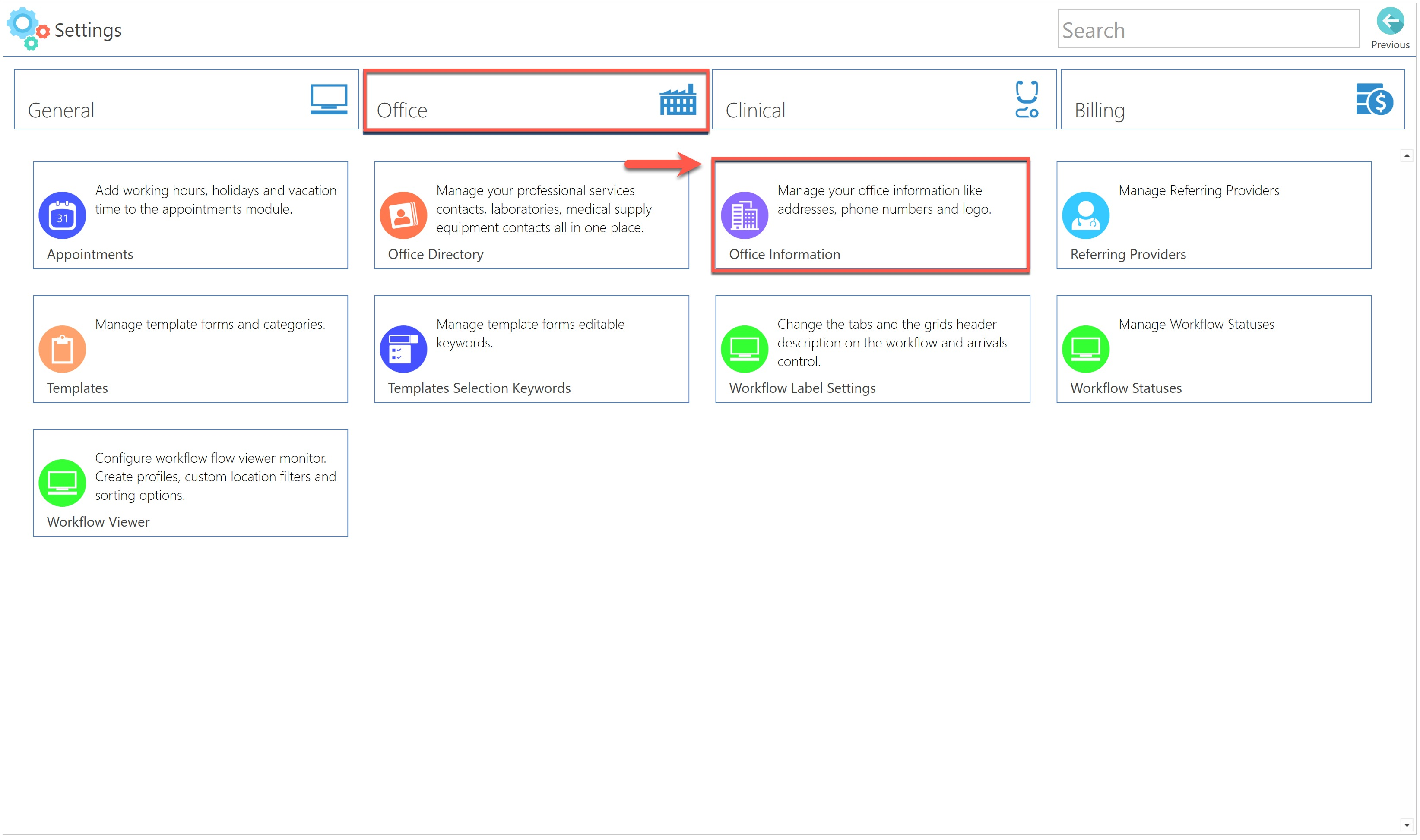Open the Billing settings tab
Viewport: 1420px width, 840px height.
click(1232, 100)
